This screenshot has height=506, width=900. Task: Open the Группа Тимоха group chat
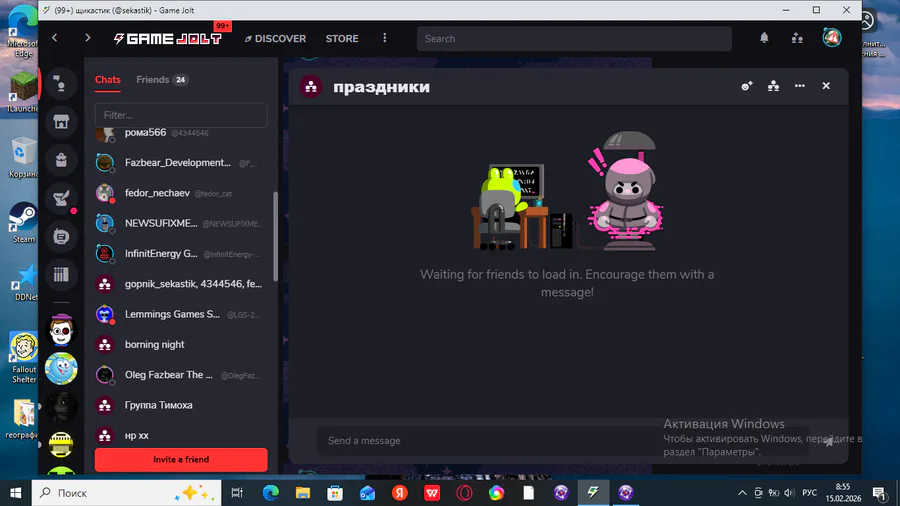point(181,405)
